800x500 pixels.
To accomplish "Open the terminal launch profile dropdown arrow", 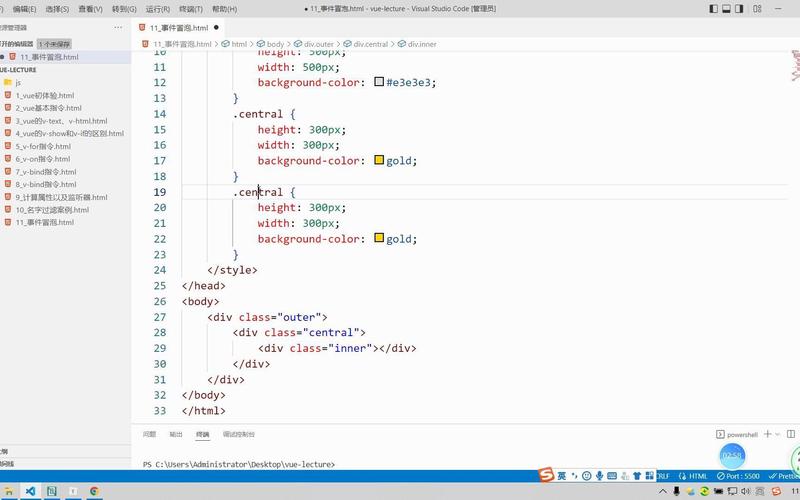I will pos(778,434).
